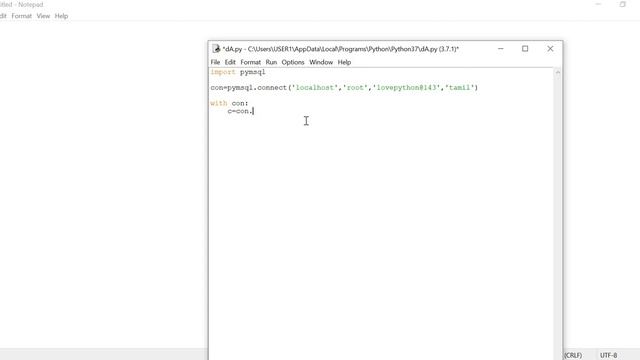The image size is (640, 360).
Task: Close the IDLE dA.py window
Action: [550, 49]
